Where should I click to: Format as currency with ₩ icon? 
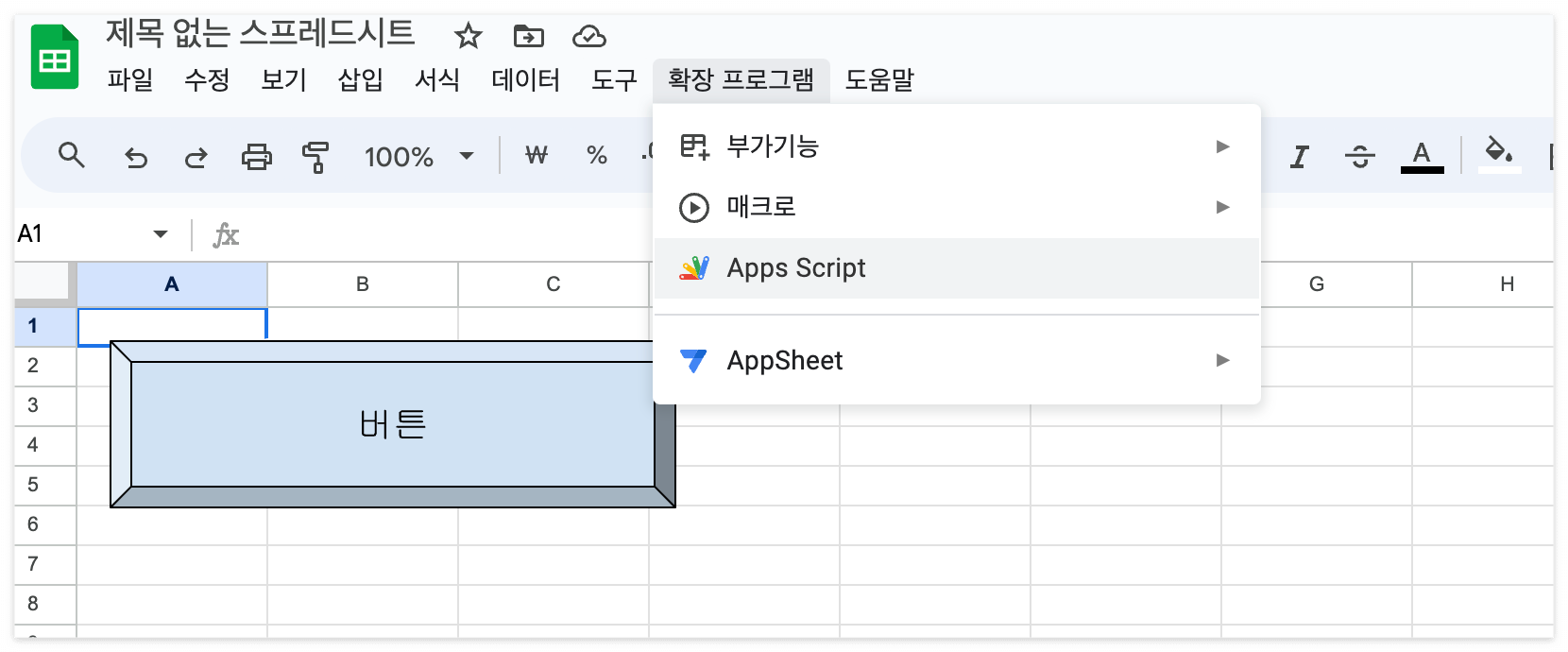pos(537,155)
